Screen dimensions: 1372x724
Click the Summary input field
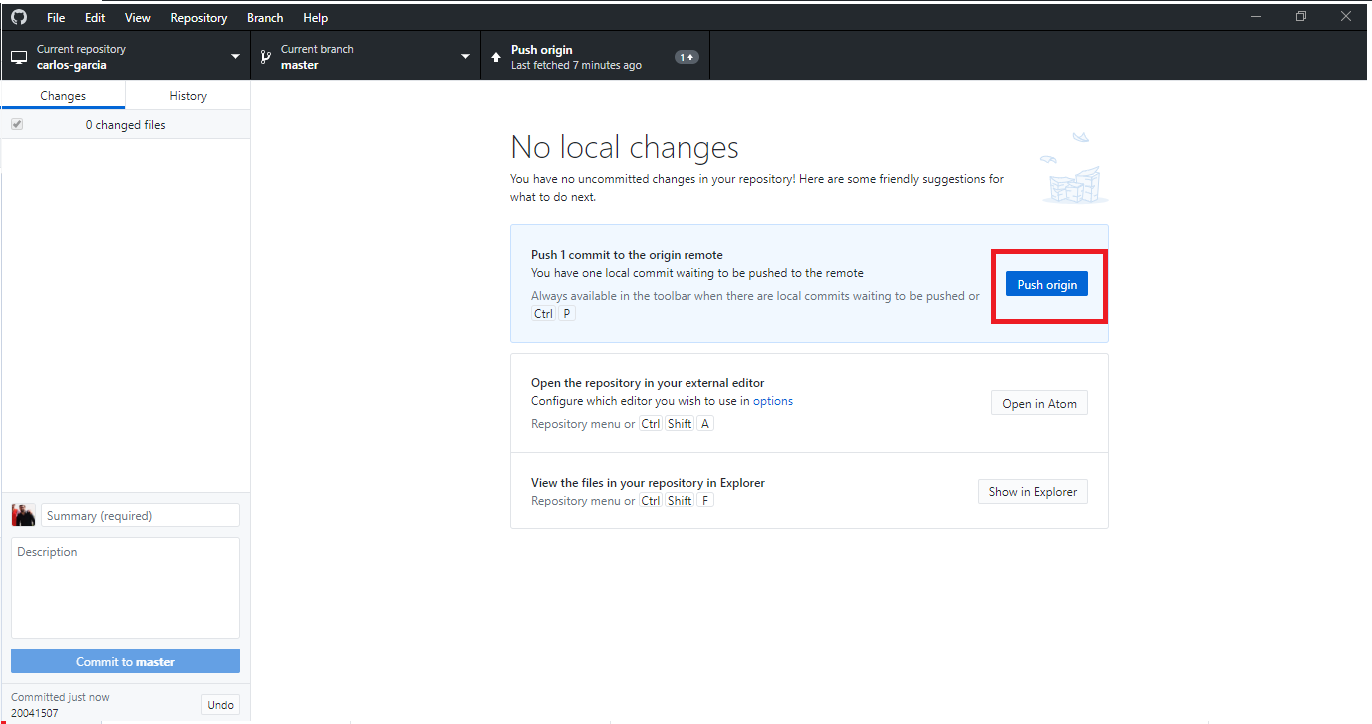[x=140, y=515]
